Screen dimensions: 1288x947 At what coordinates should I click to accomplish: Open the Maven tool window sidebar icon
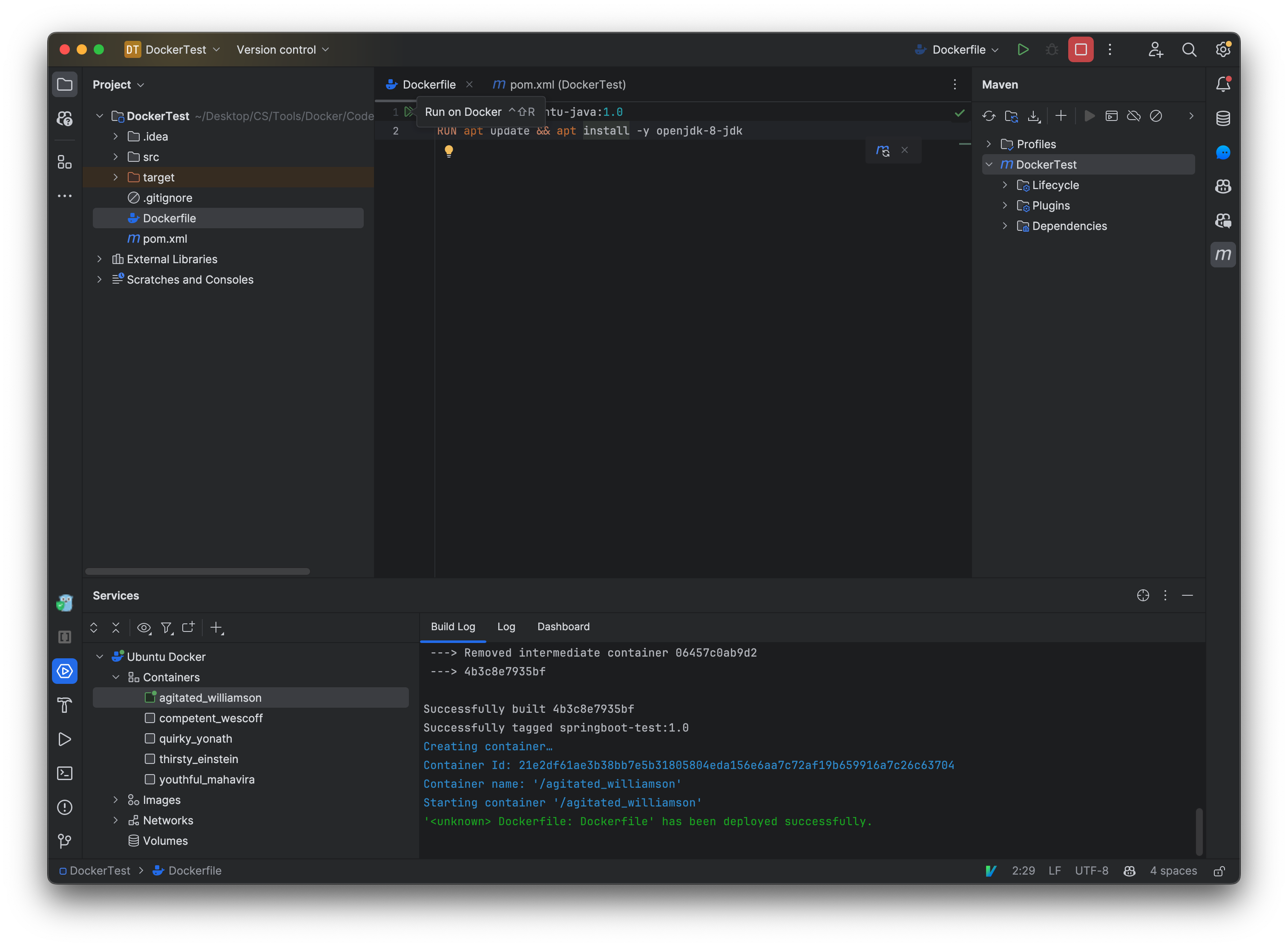[x=1223, y=255]
